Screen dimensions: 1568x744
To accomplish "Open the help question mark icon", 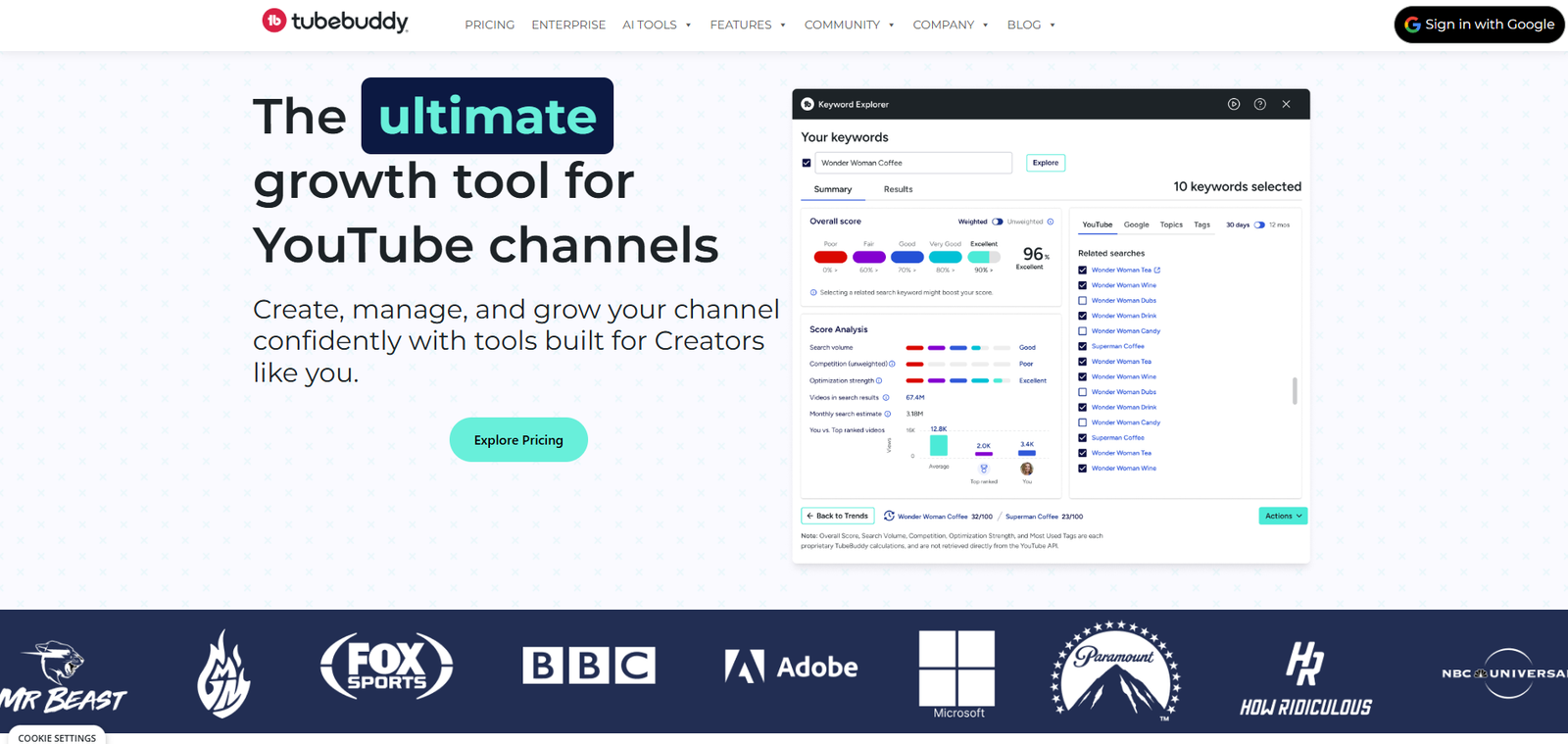I will (x=1260, y=104).
